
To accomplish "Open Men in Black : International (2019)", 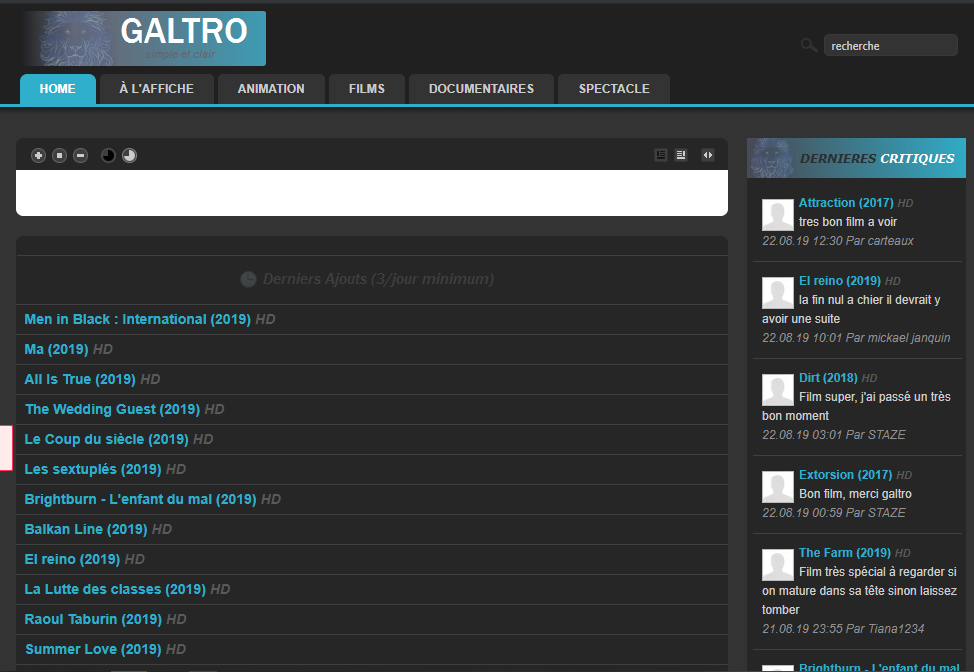I will tap(137, 319).
